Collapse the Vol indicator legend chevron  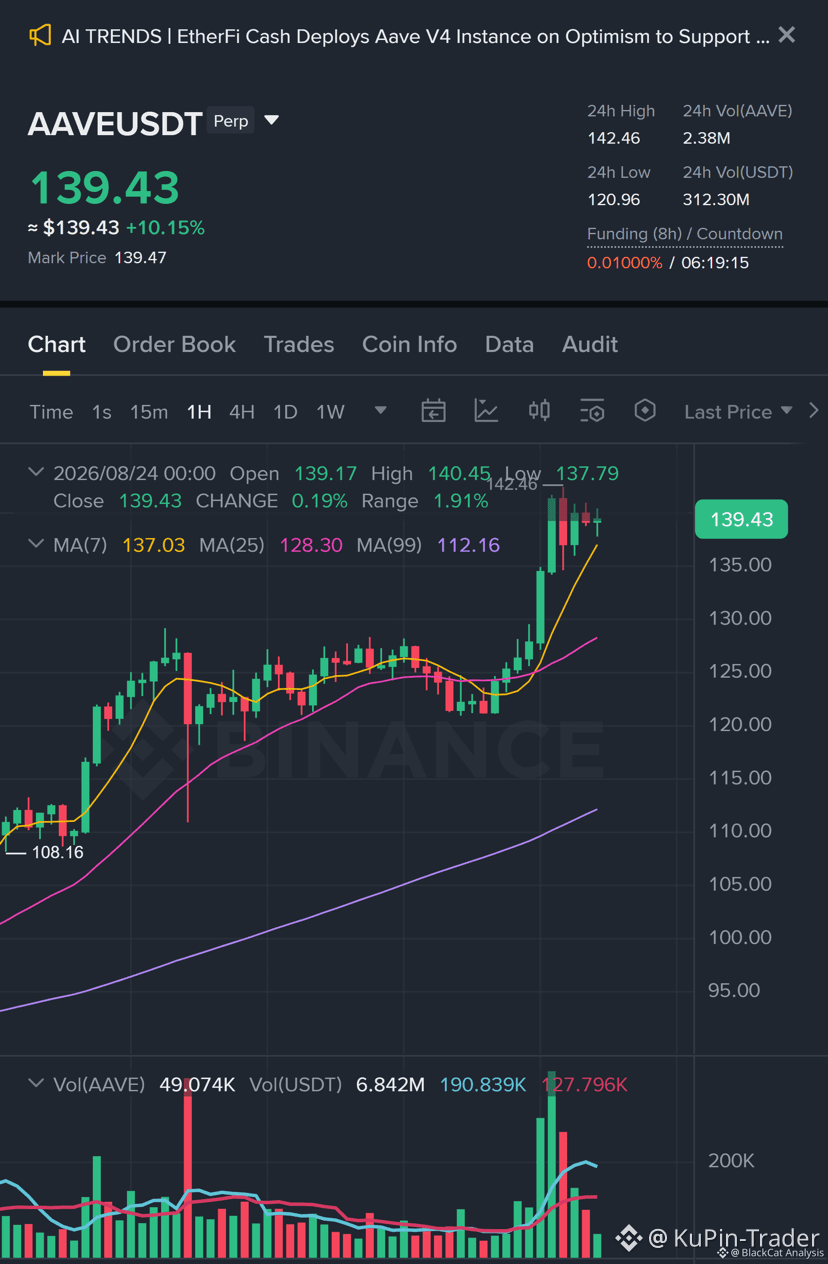click(x=36, y=1083)
